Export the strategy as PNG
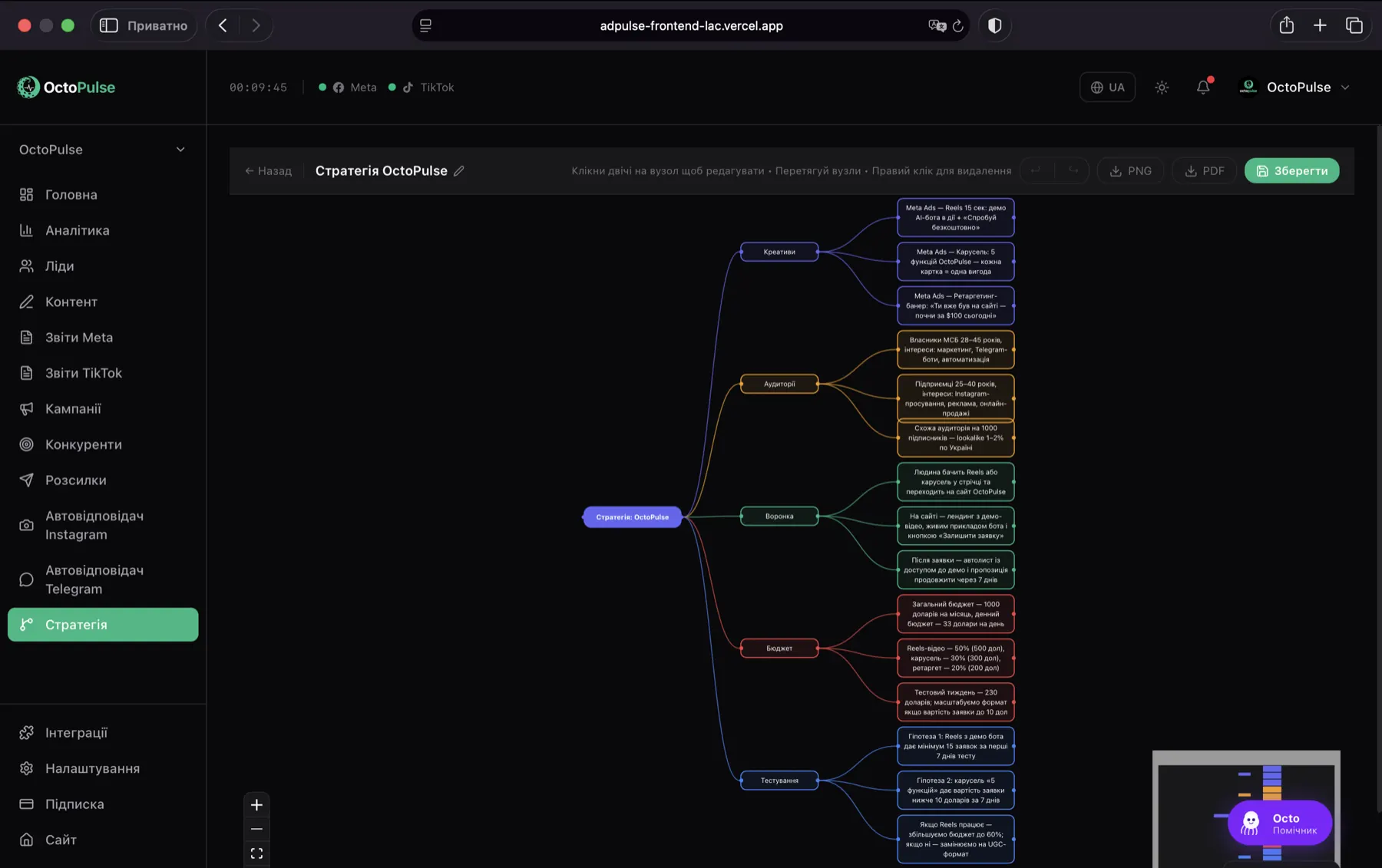1382x868 pixels. 1130,171
